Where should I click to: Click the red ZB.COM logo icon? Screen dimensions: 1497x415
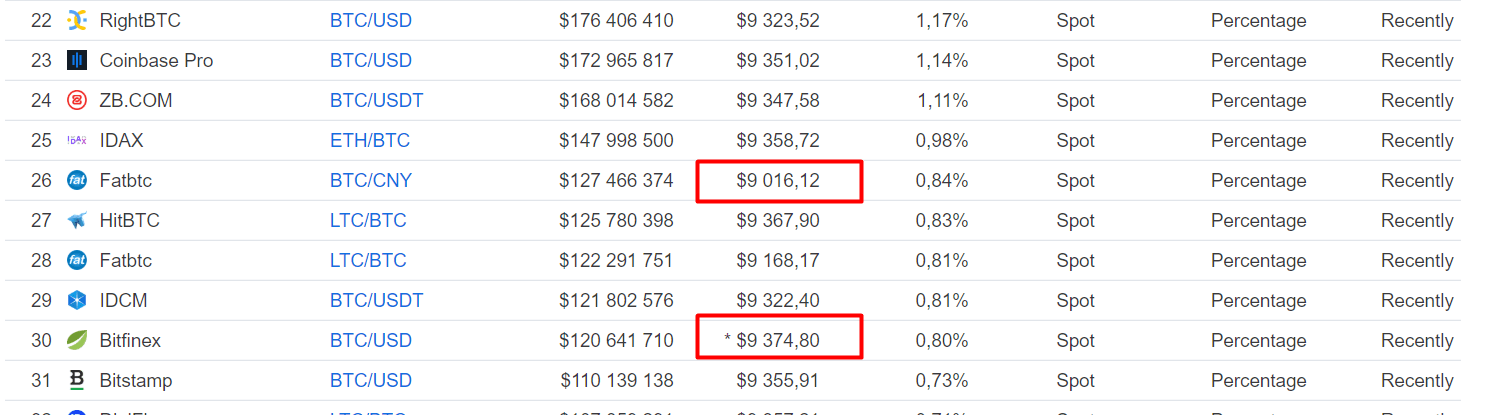tap(77, 101)
